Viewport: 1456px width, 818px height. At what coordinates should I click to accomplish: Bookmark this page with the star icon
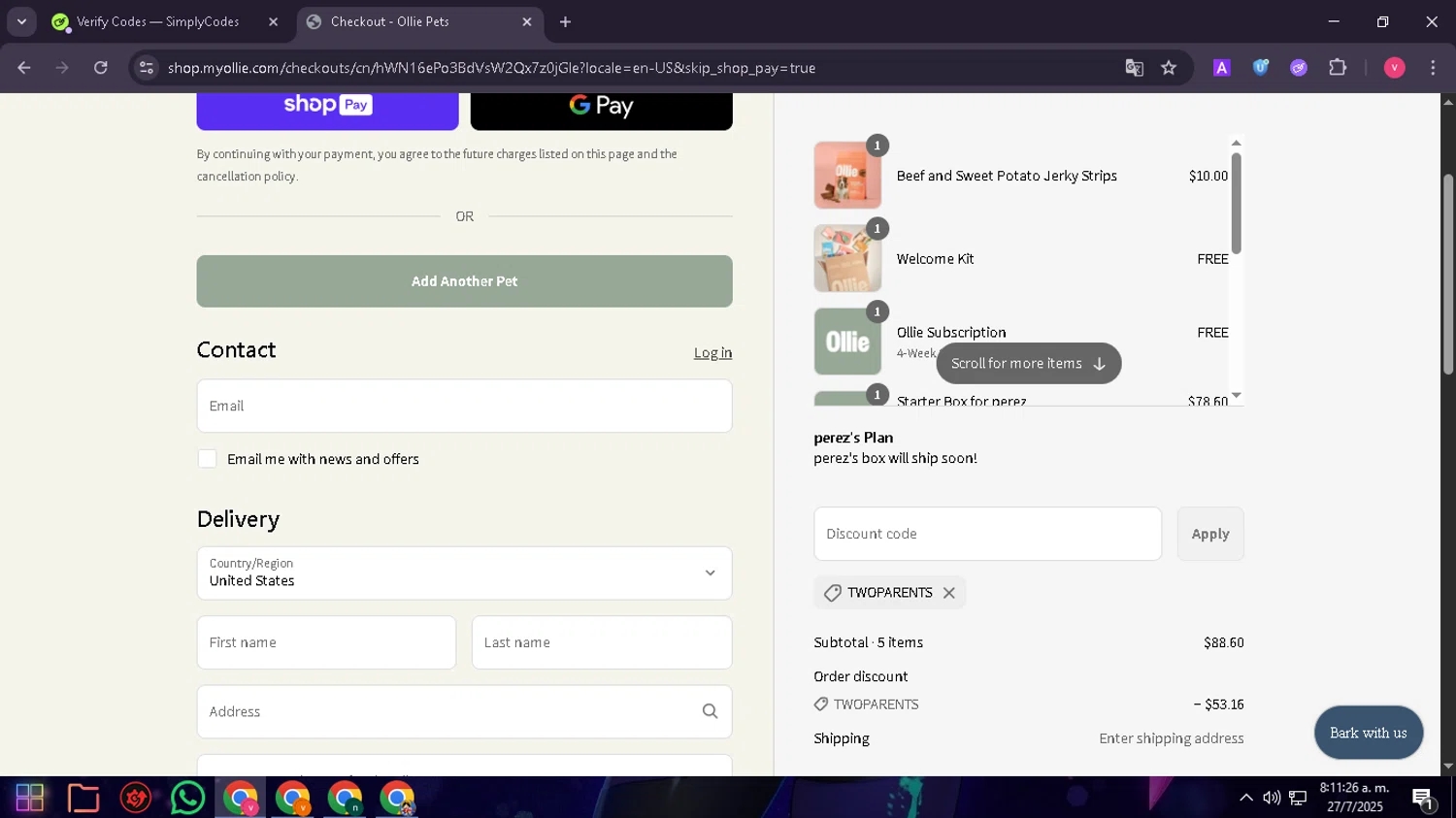click(x=1169, y=68)
